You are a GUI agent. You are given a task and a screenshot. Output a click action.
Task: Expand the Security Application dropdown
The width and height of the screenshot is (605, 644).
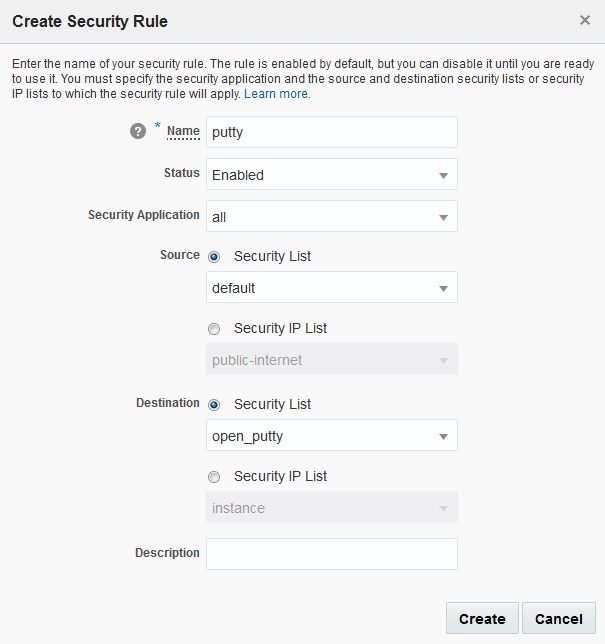click(x=331, y=216)
